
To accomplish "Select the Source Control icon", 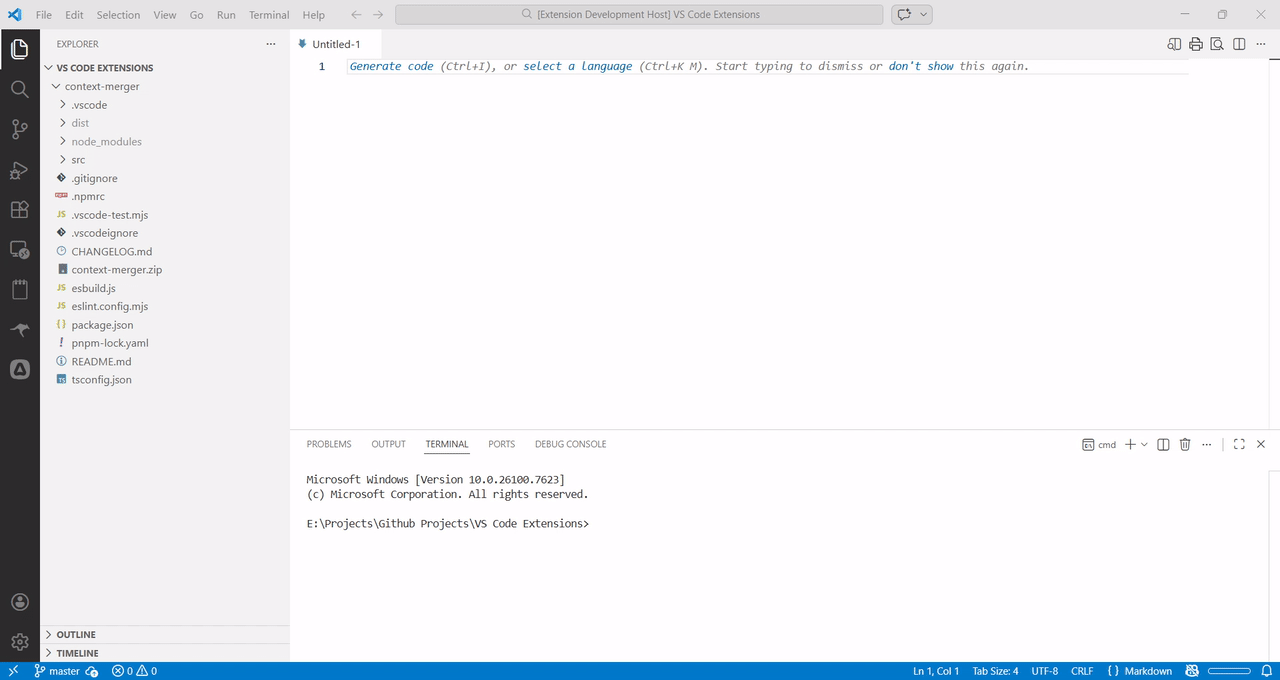I will (x=19, y=129).
